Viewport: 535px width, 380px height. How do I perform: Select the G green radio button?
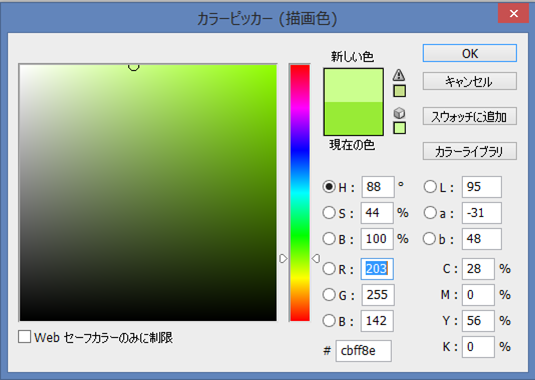(x=329, y=295)
